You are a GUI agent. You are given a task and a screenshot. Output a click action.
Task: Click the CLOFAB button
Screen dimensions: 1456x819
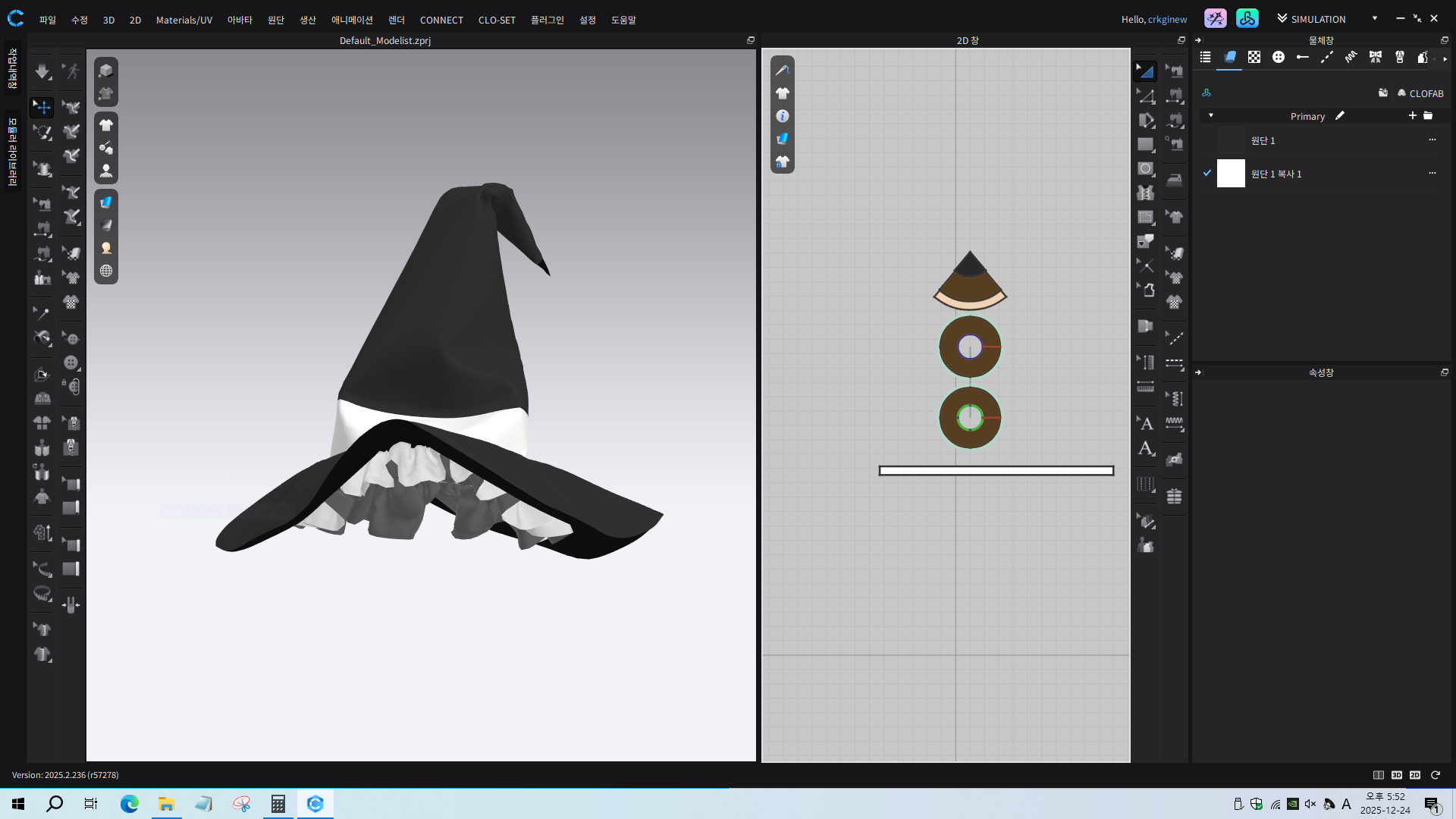point(1420,93)
